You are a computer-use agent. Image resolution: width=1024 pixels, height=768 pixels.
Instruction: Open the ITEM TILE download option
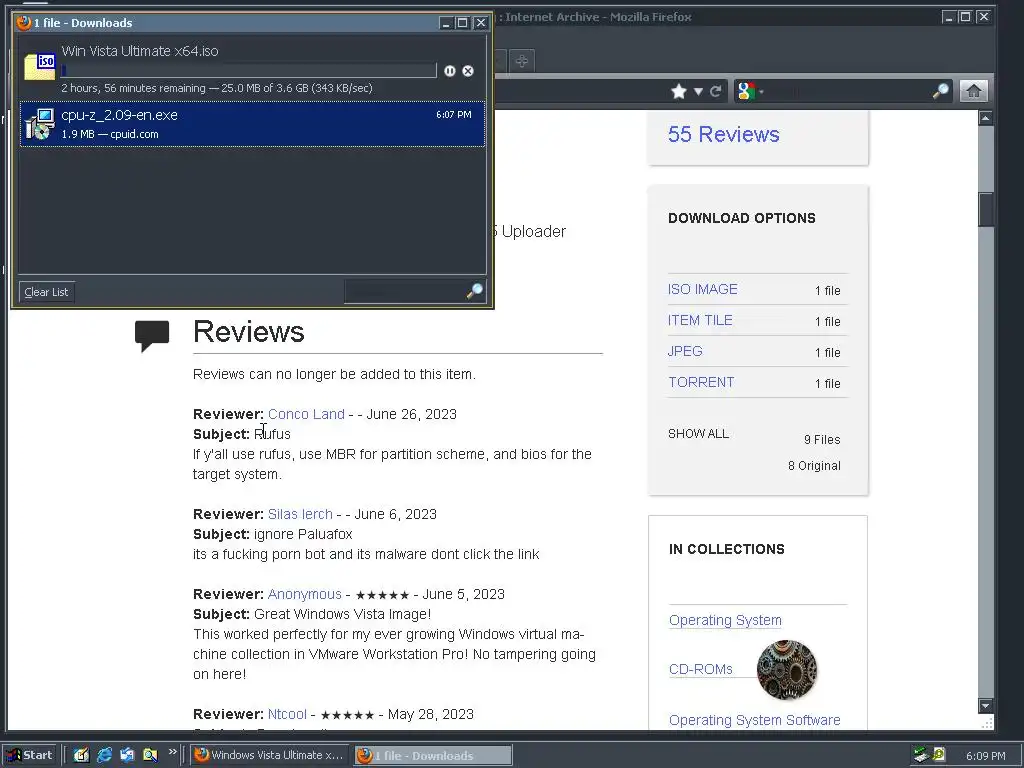pyautogui.click(x=700, y=321)
